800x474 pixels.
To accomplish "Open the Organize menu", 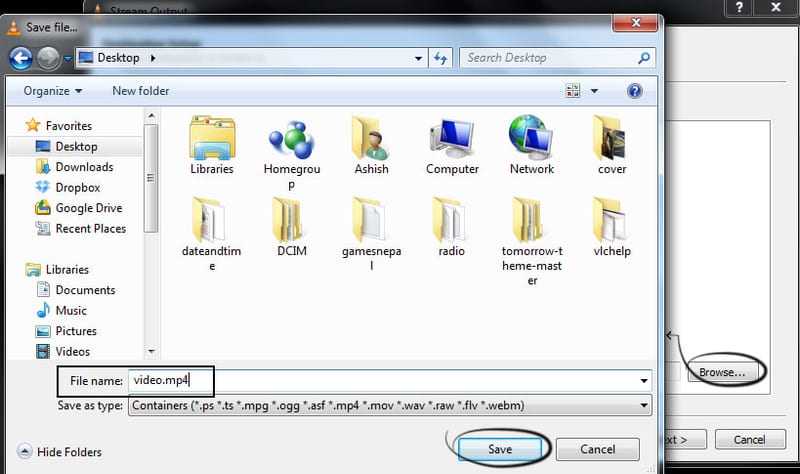I will (53, 91).
